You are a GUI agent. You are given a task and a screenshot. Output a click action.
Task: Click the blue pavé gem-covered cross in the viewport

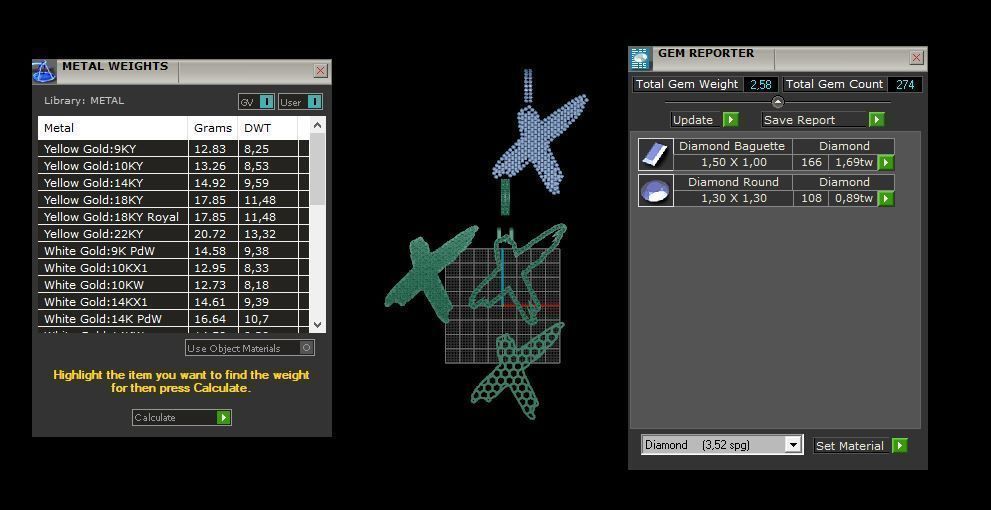[x=538, y=142]
